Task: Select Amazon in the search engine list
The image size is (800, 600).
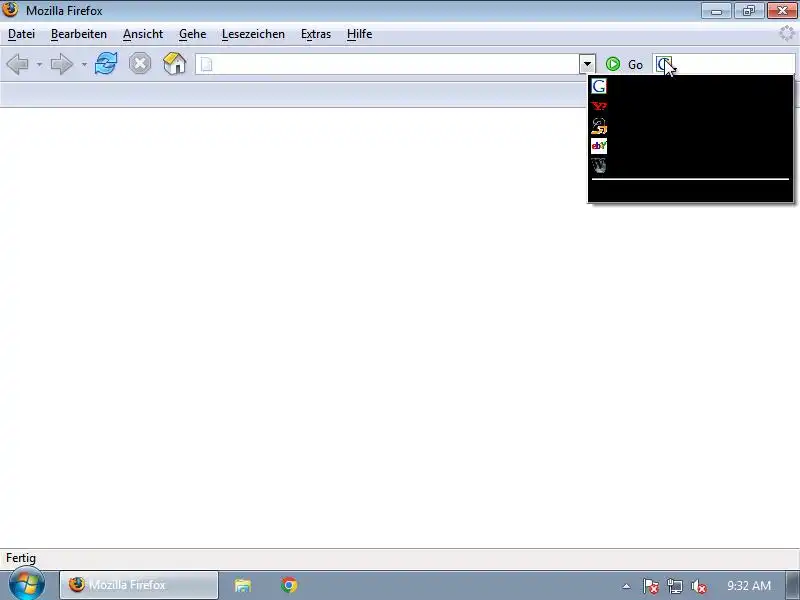Action: (x=691, y=126)
